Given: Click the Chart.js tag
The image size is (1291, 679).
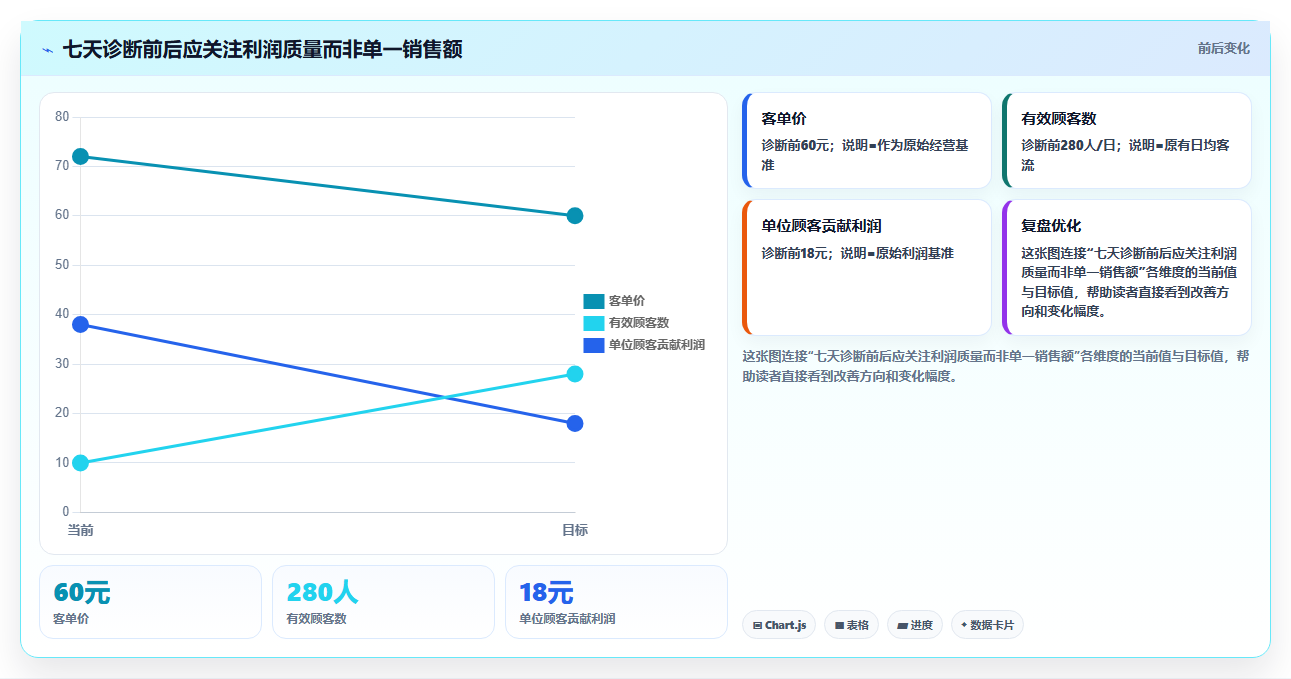Looking at the screenshot, I should [x=778, y=625].
